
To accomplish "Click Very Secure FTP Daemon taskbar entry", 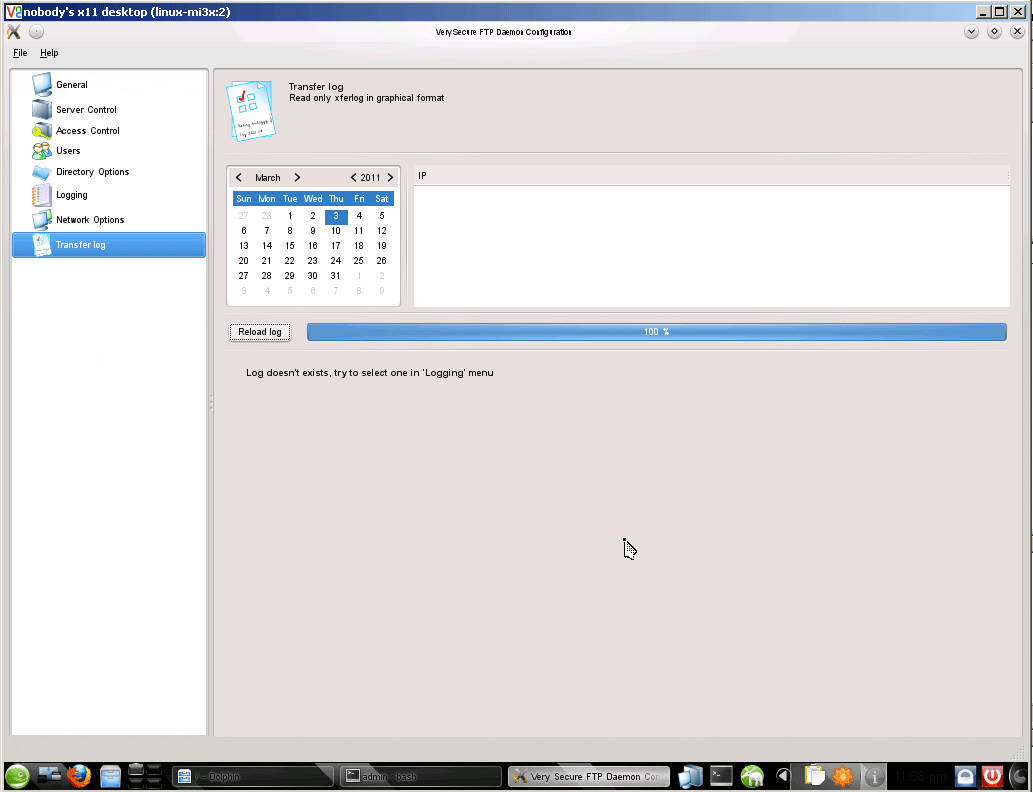I will [589, 776].
